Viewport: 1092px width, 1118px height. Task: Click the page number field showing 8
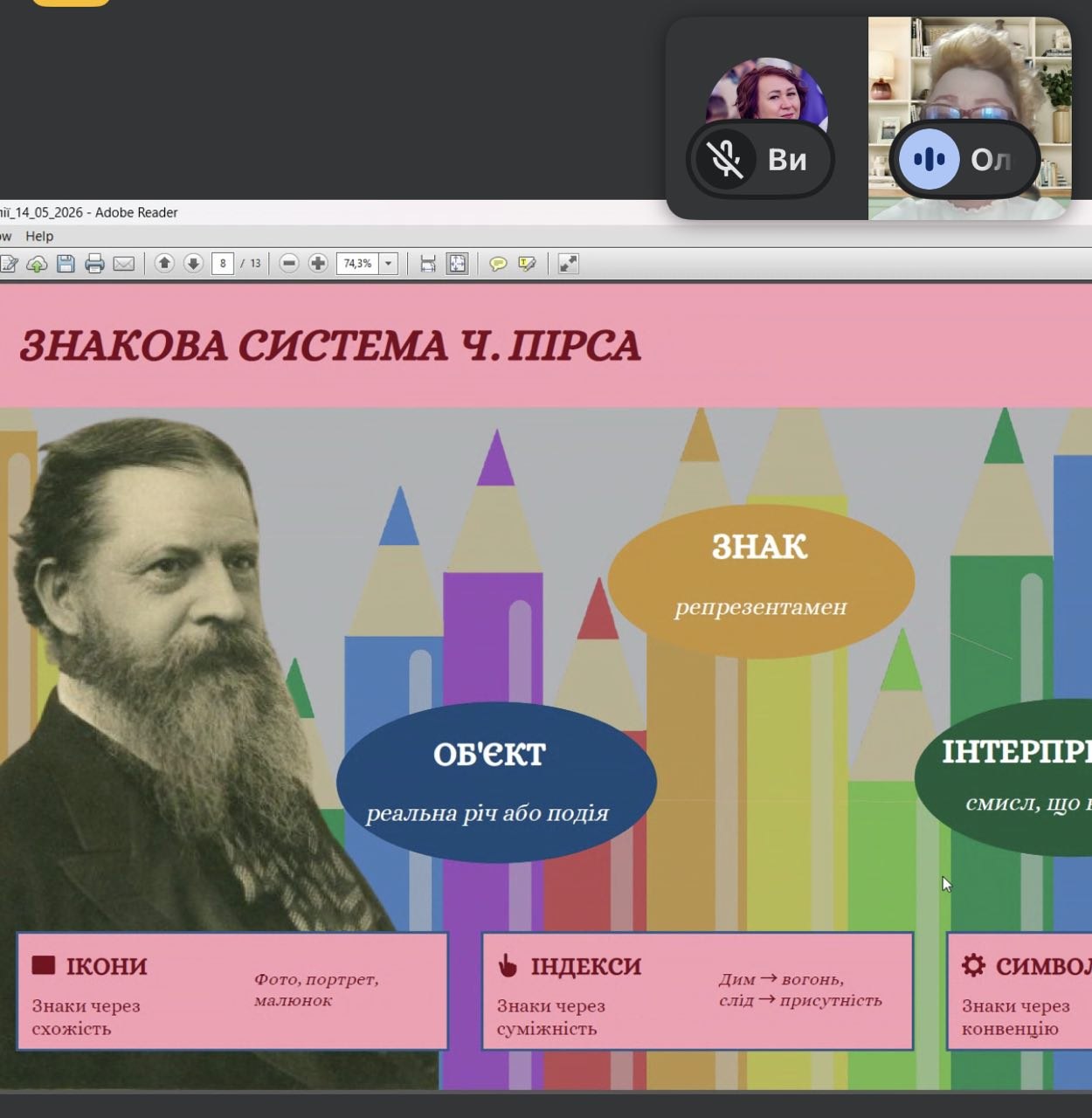(x=223, y=263)
